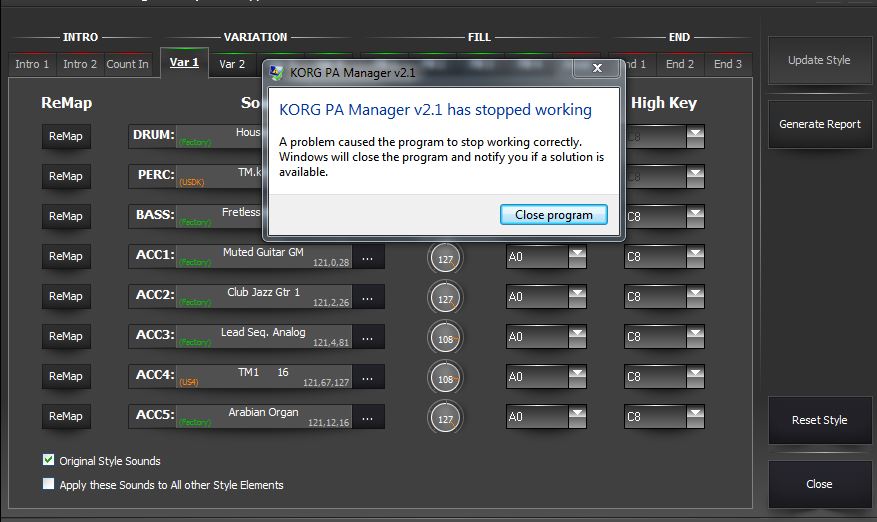Expand the ACC1 low key A0 dropdown
This screenshot has width=877, height=522.
(577, 257)
